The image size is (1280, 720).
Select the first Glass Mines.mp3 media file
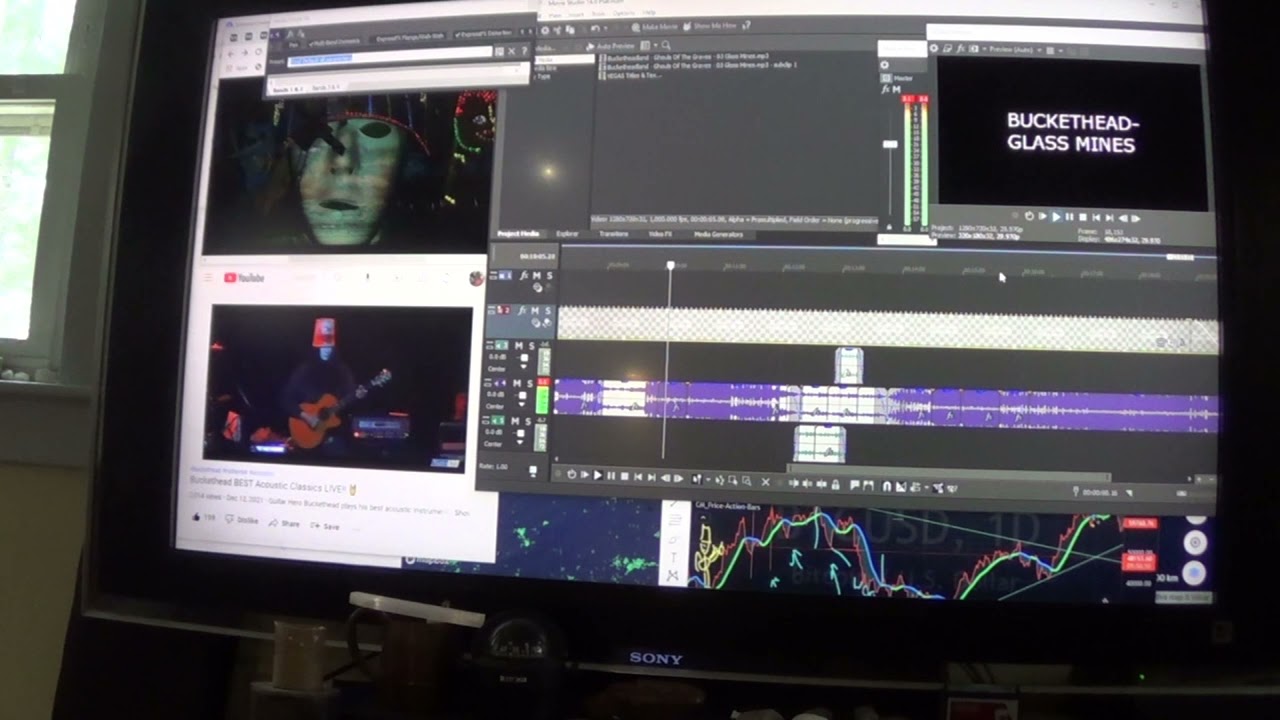click(x=685, y=57)
